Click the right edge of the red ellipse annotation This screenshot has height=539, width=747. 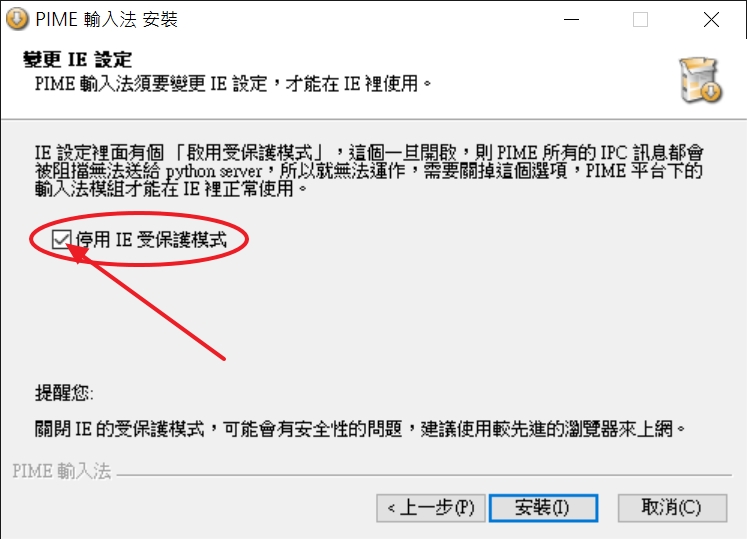point(247,239)
